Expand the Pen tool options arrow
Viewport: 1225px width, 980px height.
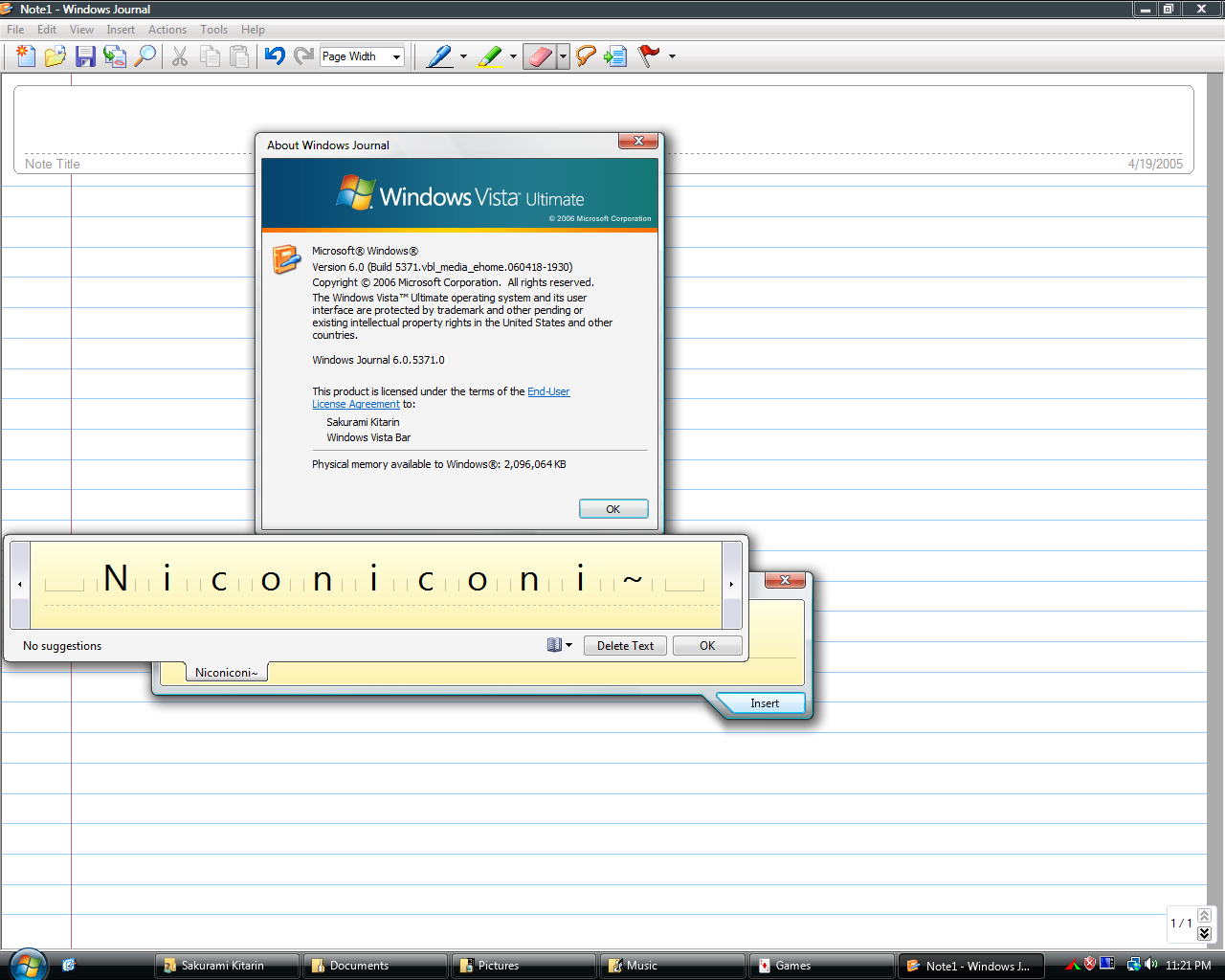point(463,56)
